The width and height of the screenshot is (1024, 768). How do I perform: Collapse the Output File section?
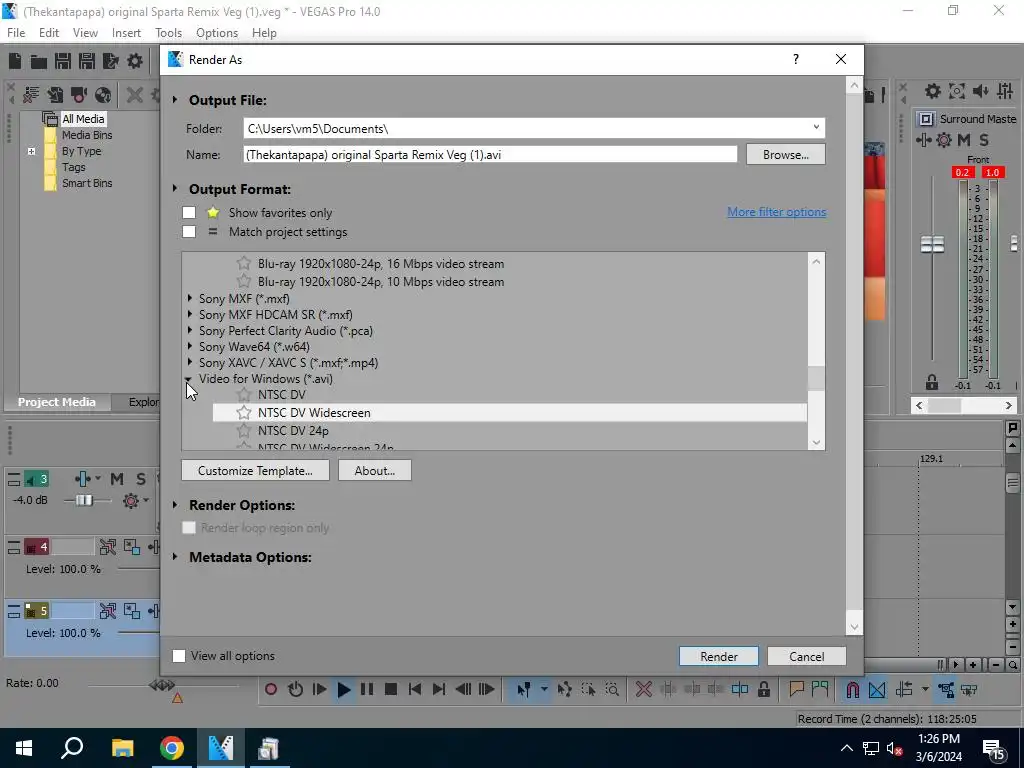pyautogui.click(x=175, y=100)
